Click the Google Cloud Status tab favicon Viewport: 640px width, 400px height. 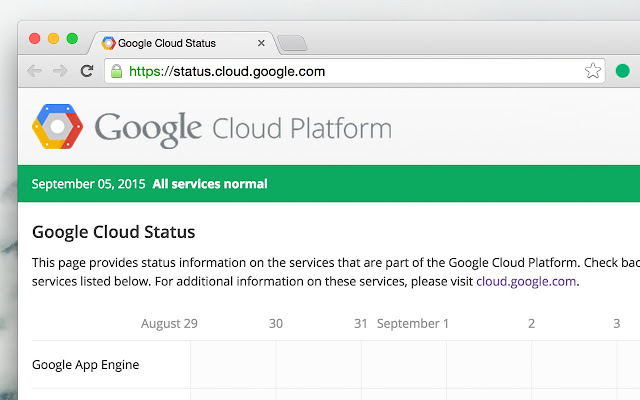pyautogui.click(x=108, y=44)
